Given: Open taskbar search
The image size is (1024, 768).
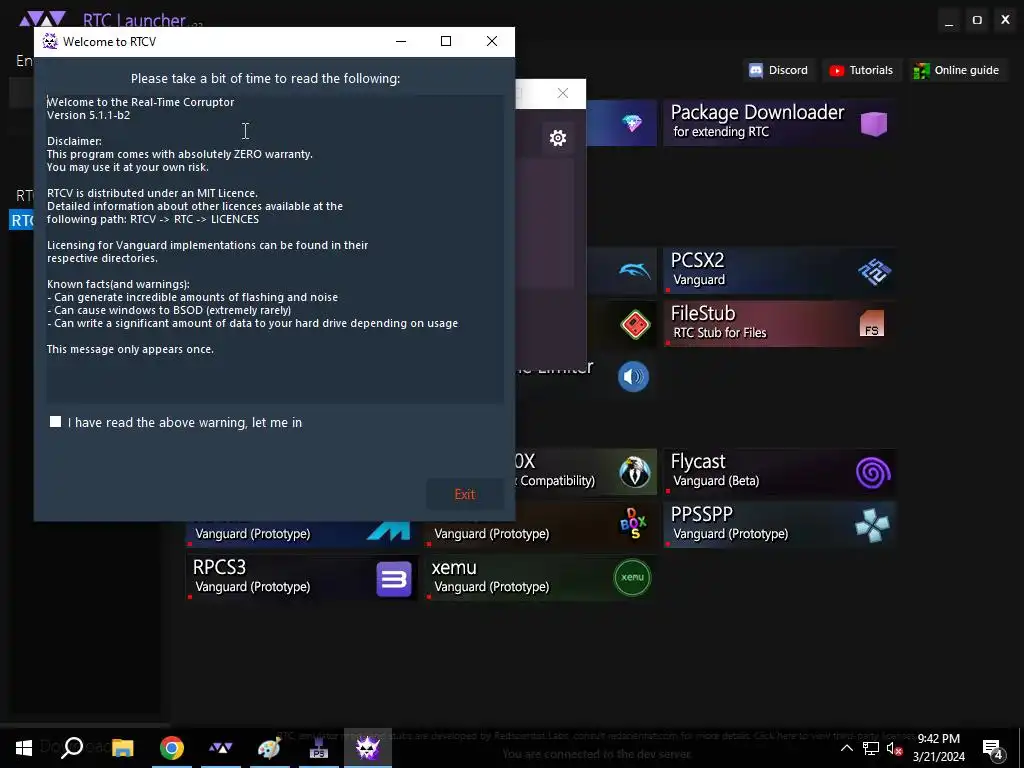Looking at the screenshot, I should pos(72,748).
